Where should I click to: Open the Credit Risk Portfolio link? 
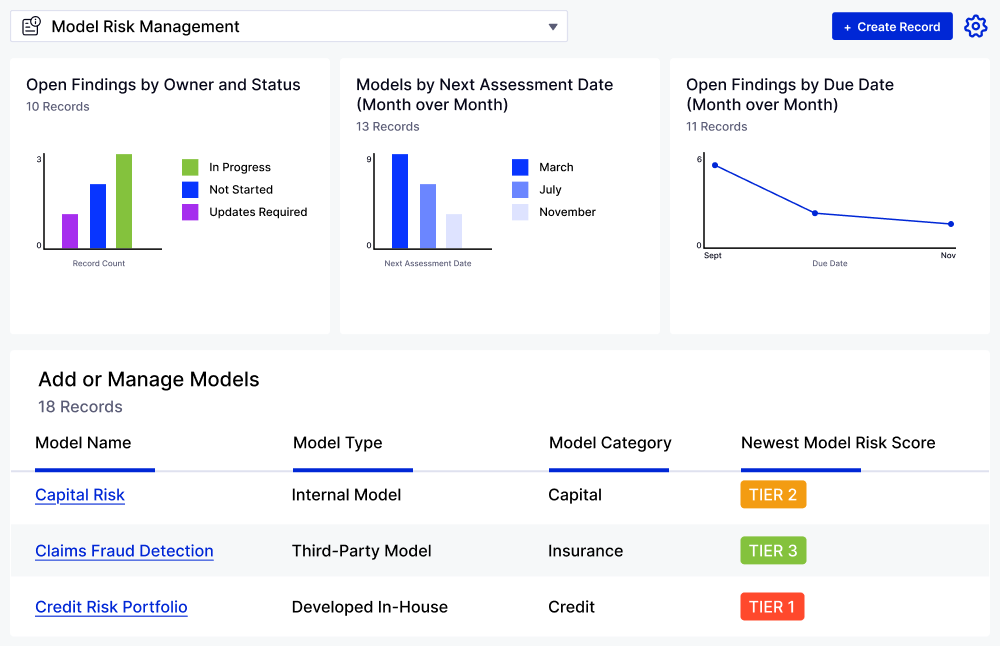(111, 607)
